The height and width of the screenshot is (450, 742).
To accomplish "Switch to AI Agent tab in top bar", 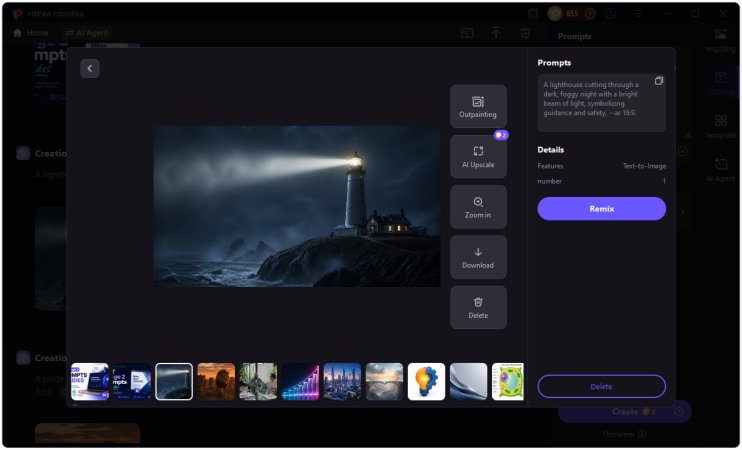I will [x=87, y=33].
